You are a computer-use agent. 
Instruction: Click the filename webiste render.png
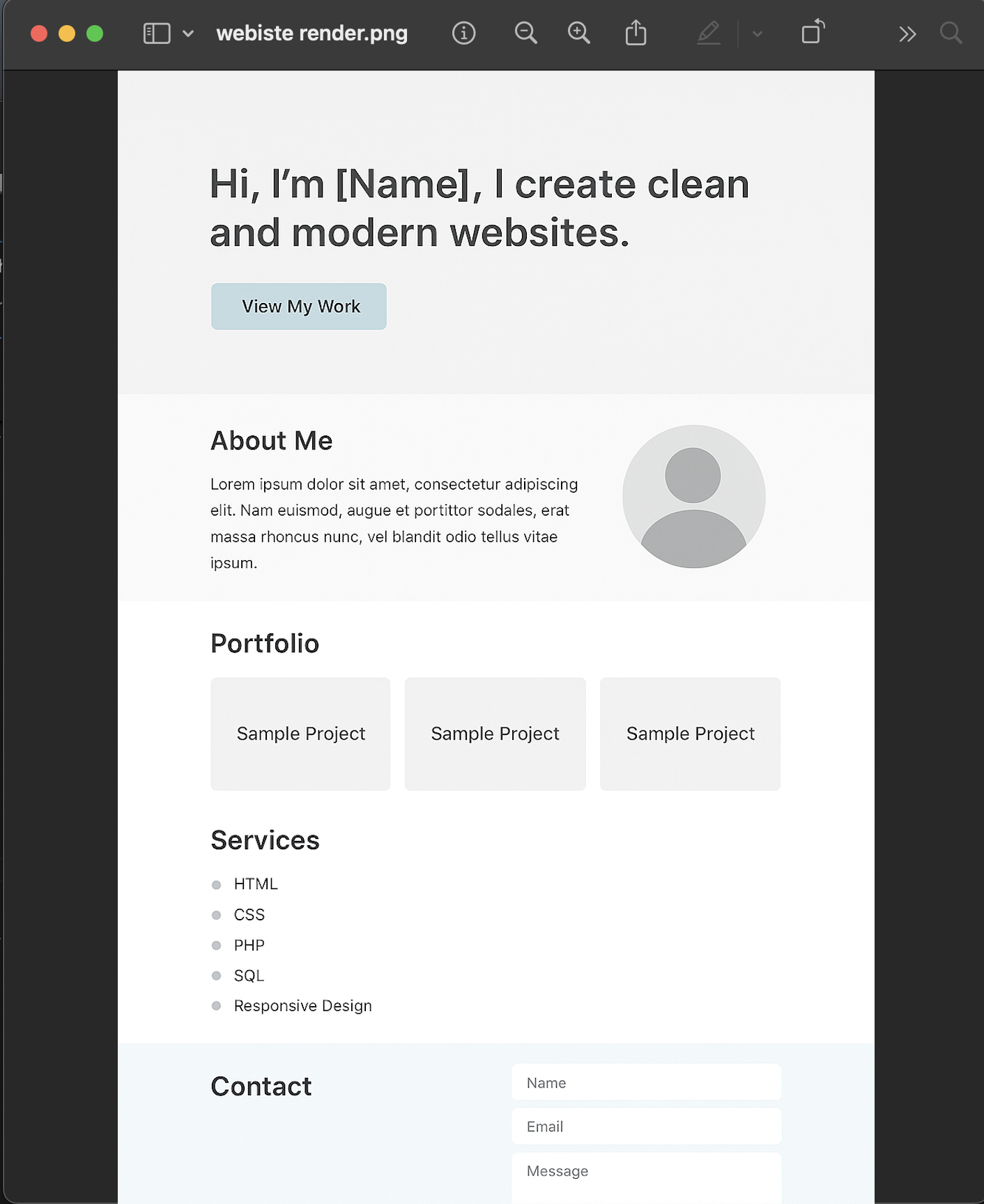[x=312, y=33]
